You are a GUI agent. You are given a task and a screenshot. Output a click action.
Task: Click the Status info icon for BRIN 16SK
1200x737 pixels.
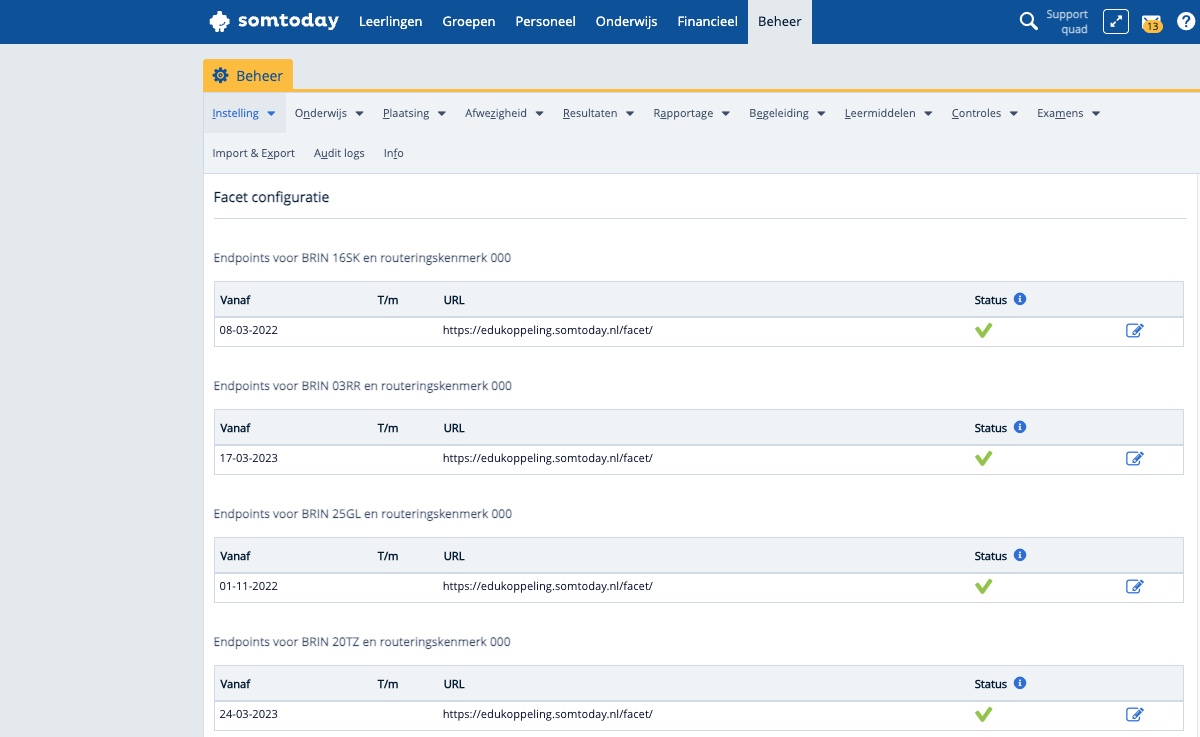(1020, 299)
